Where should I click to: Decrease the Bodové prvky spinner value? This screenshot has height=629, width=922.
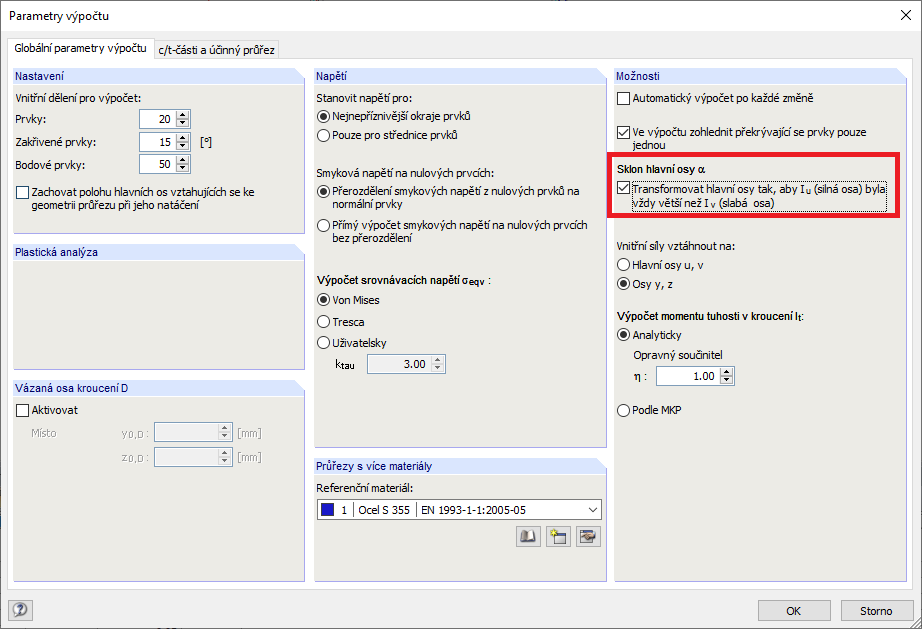point(183,168)
